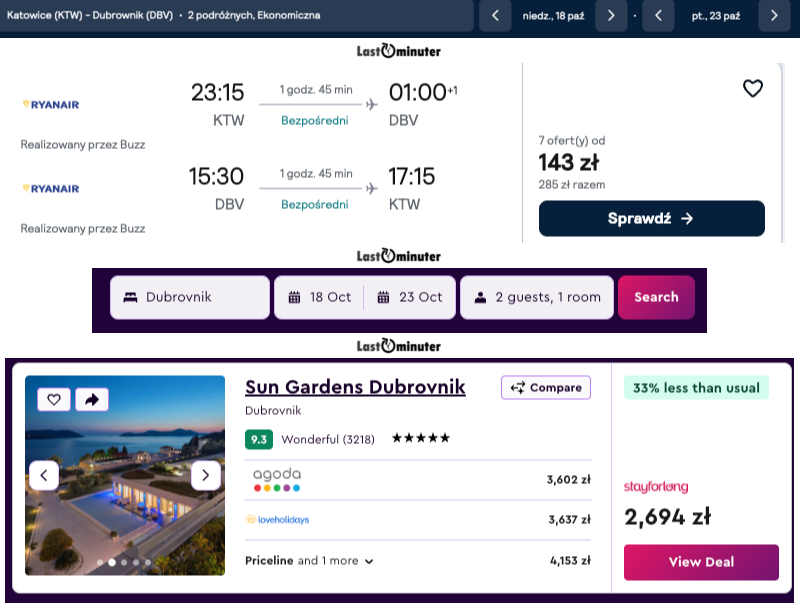Click the person icon in guests field
Image resolution: width=800 pixels, height=603 pixels.
[480, 297]
